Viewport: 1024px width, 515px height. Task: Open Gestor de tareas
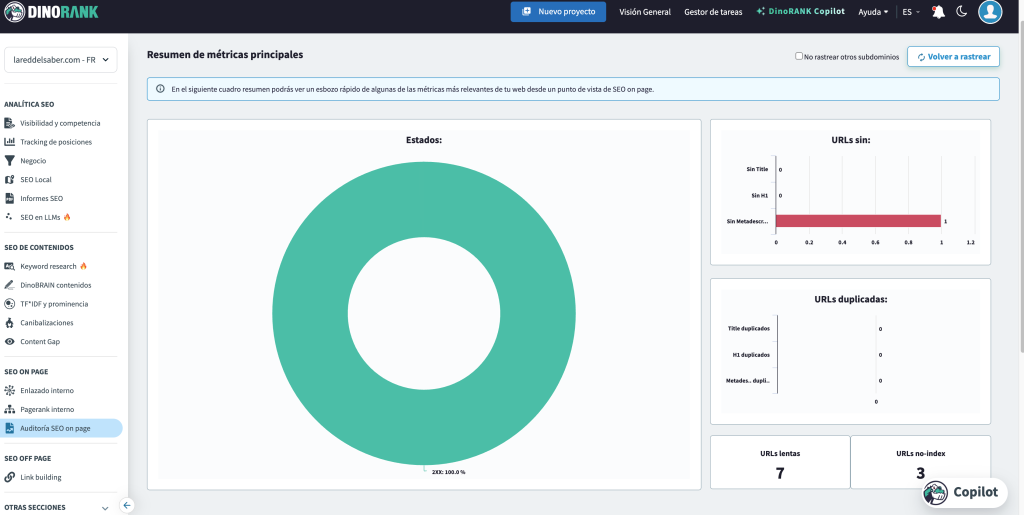(x=713, y=12)
